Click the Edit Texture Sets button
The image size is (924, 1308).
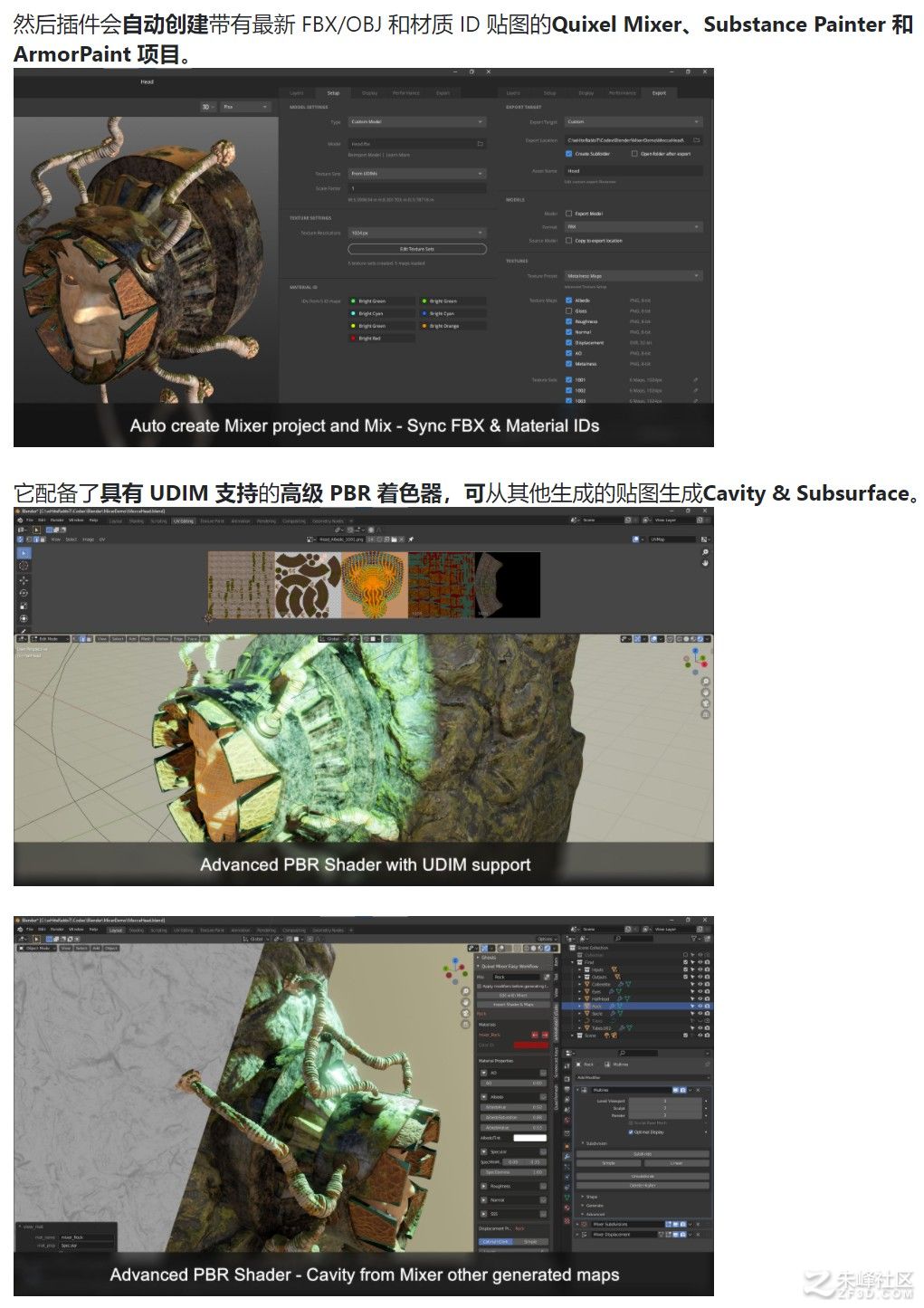click(x=417, y=248)
